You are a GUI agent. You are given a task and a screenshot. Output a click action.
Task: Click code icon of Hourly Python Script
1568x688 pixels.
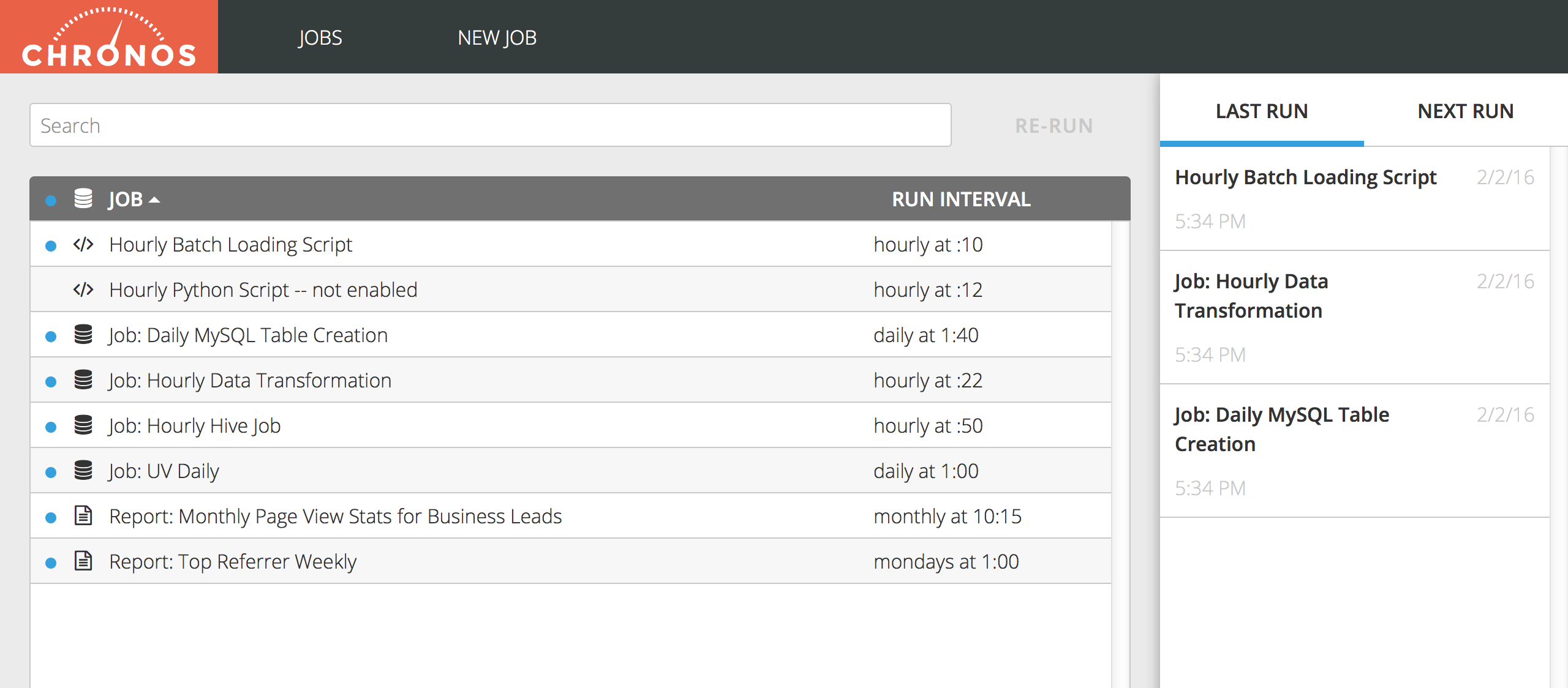pyautogui.click(x=83, y=290)
